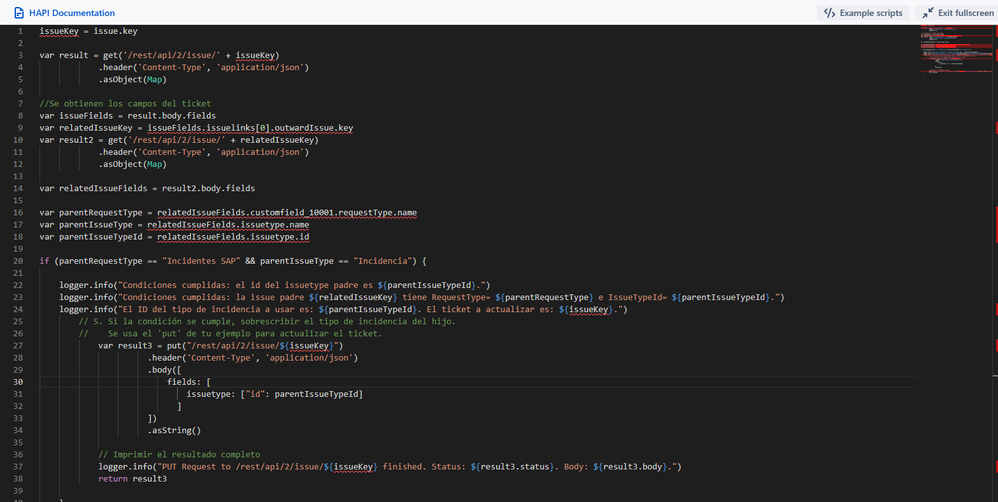
Task: Click 'Condiciones cumplidas: la issue padre' text
Action: [x=214, y=297]
